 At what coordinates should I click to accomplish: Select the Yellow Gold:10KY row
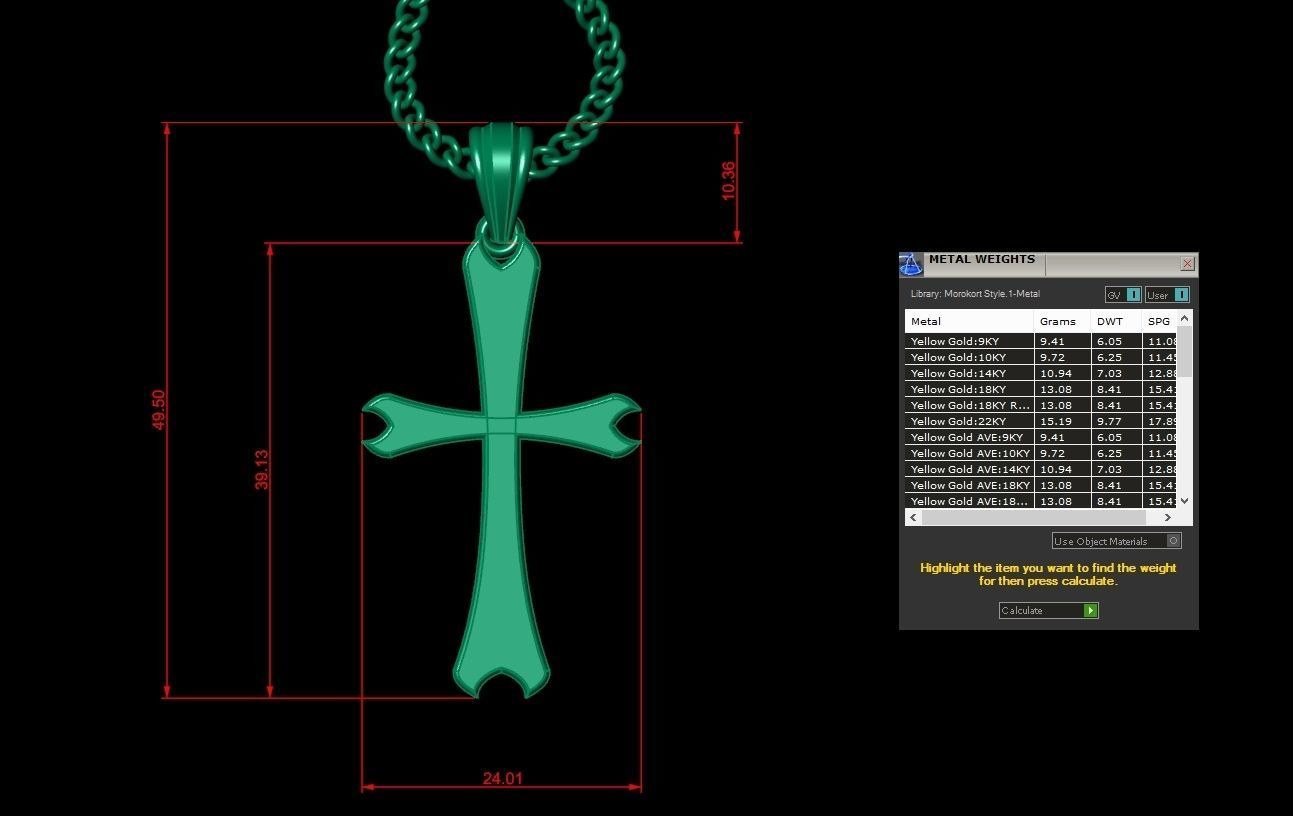tap(1040, 357)
